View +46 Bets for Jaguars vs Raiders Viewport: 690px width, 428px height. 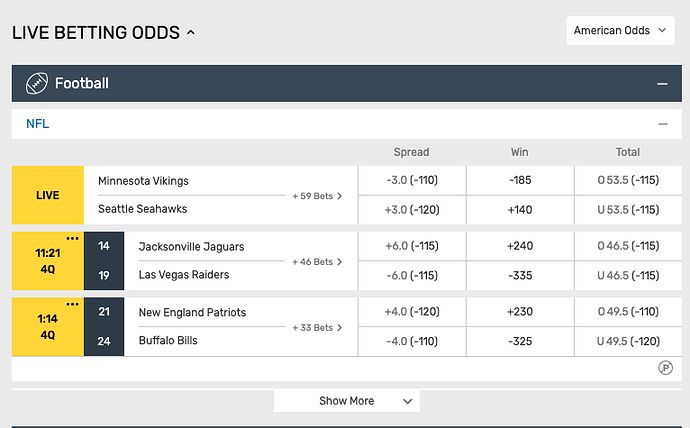[317, 262]
